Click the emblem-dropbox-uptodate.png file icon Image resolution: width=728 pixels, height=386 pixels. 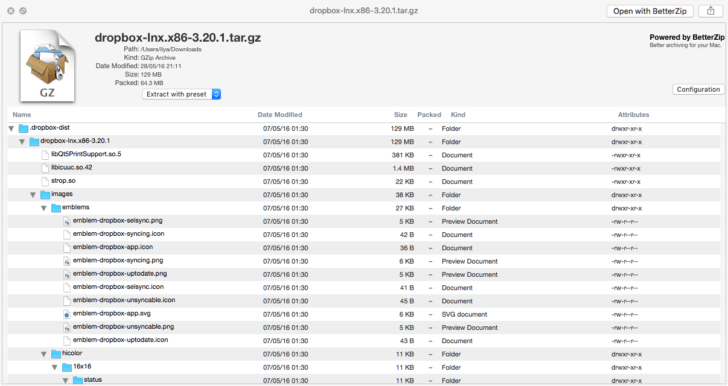pyautogui.click(x=67, y=274)
